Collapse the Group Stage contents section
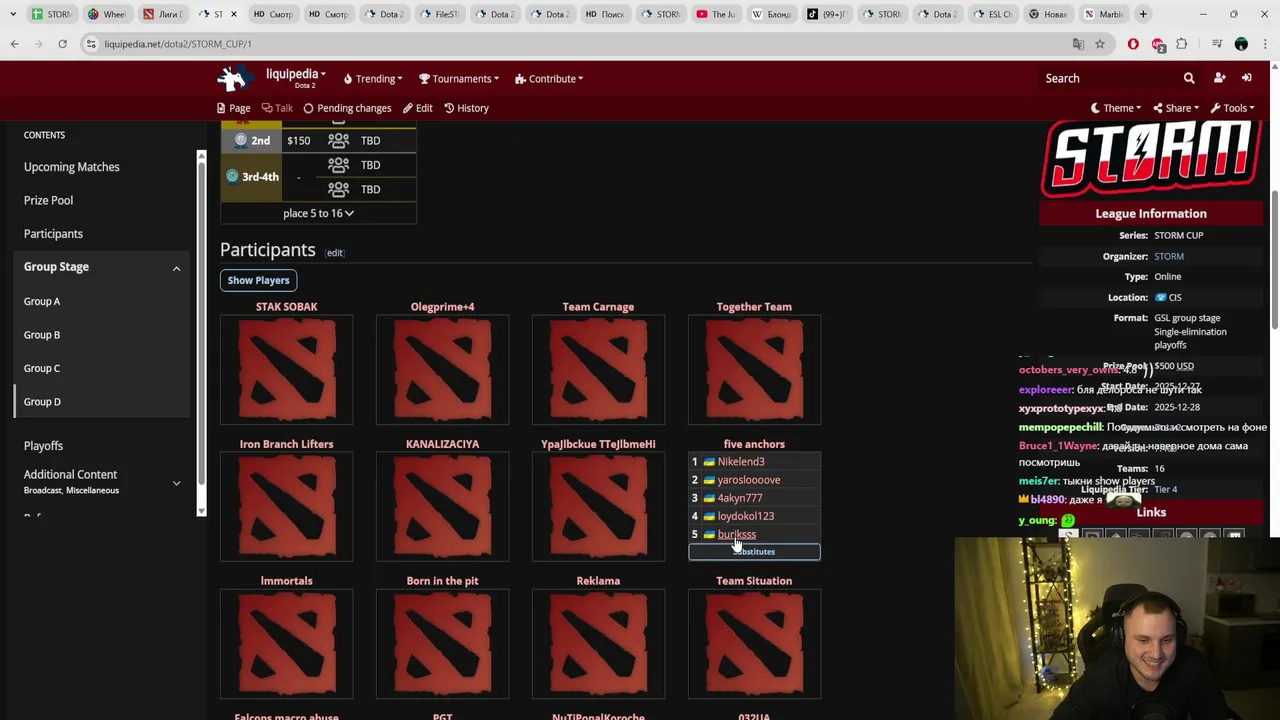Viewport: 1280px width, 720px height. [176, 268]
